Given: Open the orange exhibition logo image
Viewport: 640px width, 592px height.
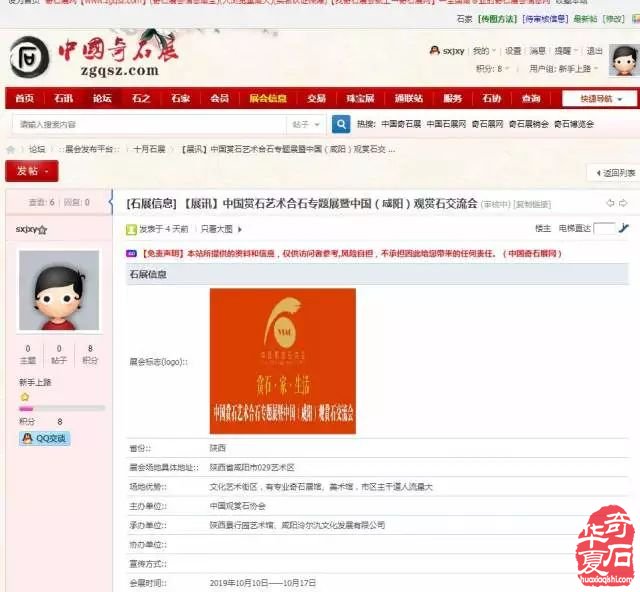Looking at the screenshot, I should 282,361.
